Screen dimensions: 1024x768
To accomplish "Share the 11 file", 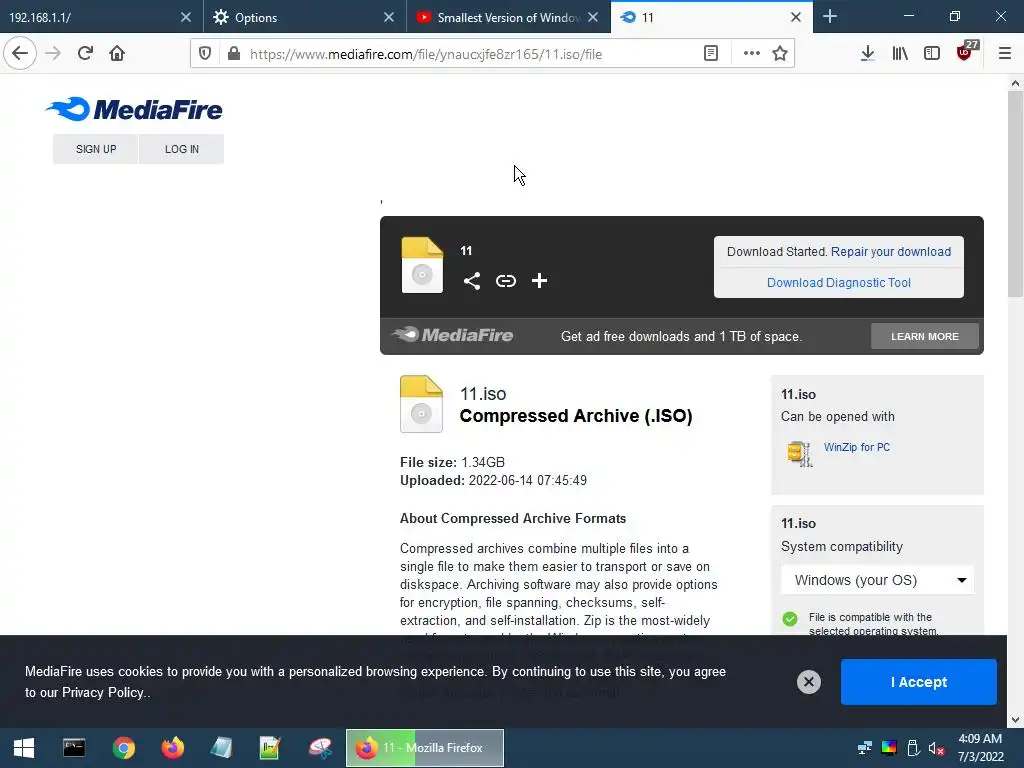I will click(x=472, y=281).
